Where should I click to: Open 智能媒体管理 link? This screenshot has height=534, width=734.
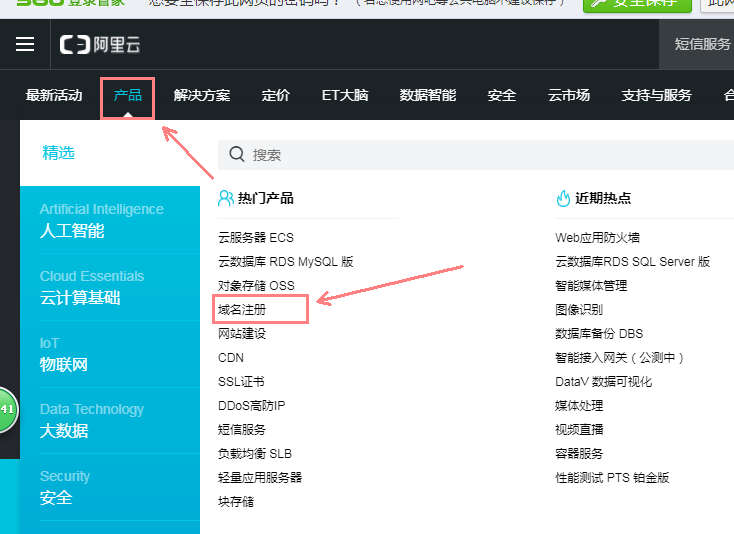(591, 285)
